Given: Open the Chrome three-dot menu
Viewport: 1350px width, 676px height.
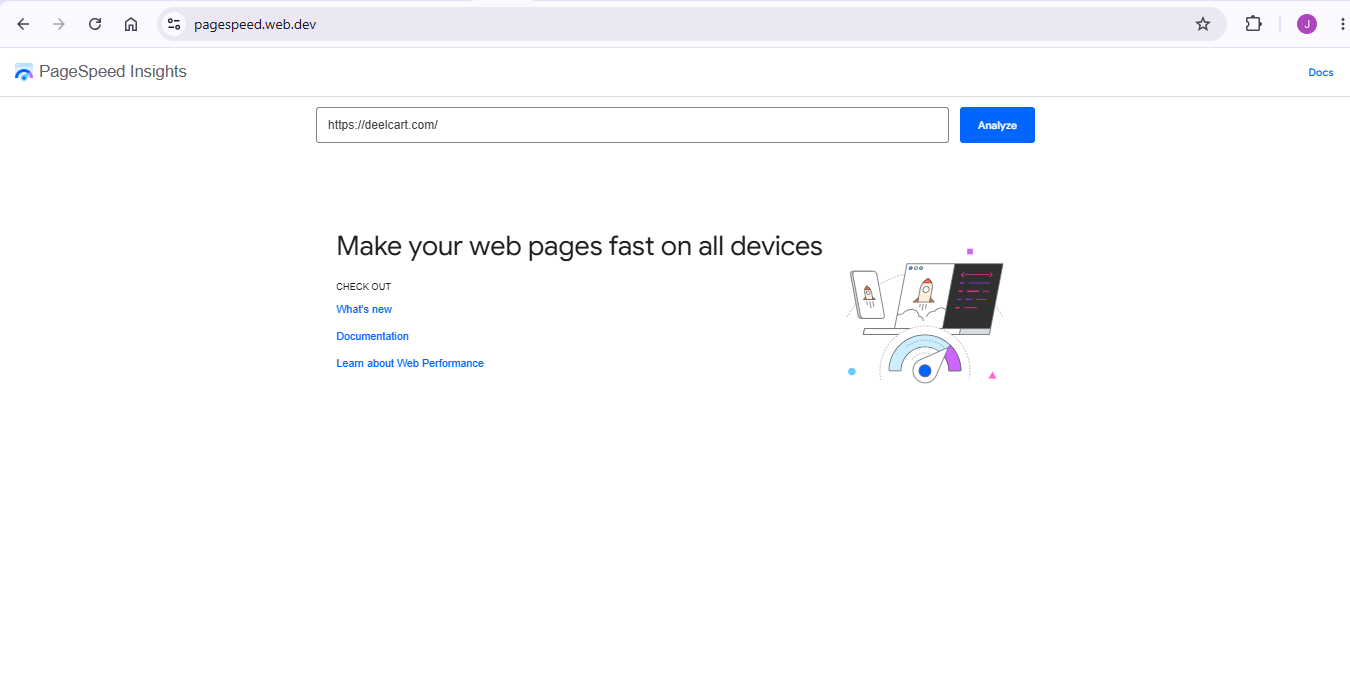Looking at the screenshot, I should pyautogui.click(x=1341, y=24).
